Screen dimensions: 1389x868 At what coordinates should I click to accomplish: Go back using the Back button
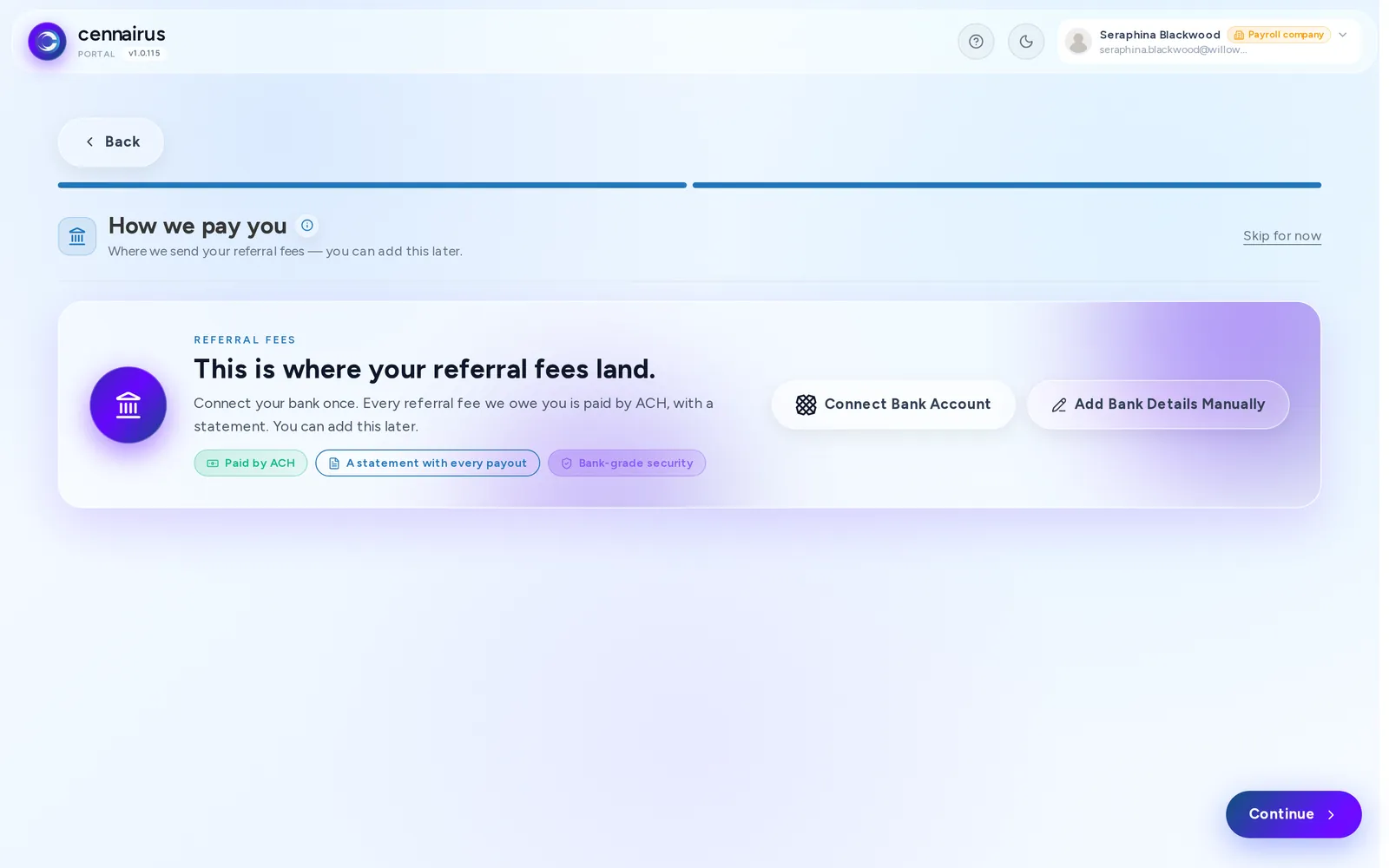coord(110,141)
